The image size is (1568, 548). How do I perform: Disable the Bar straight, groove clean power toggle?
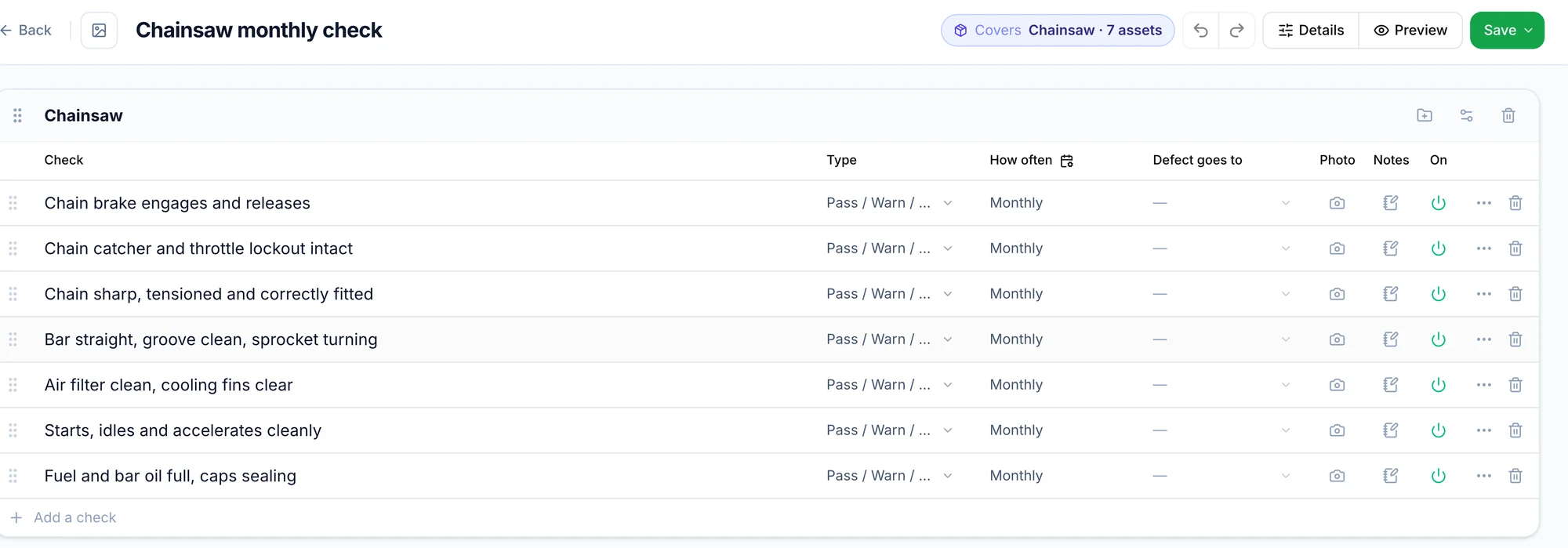(x=1438, y=339)
